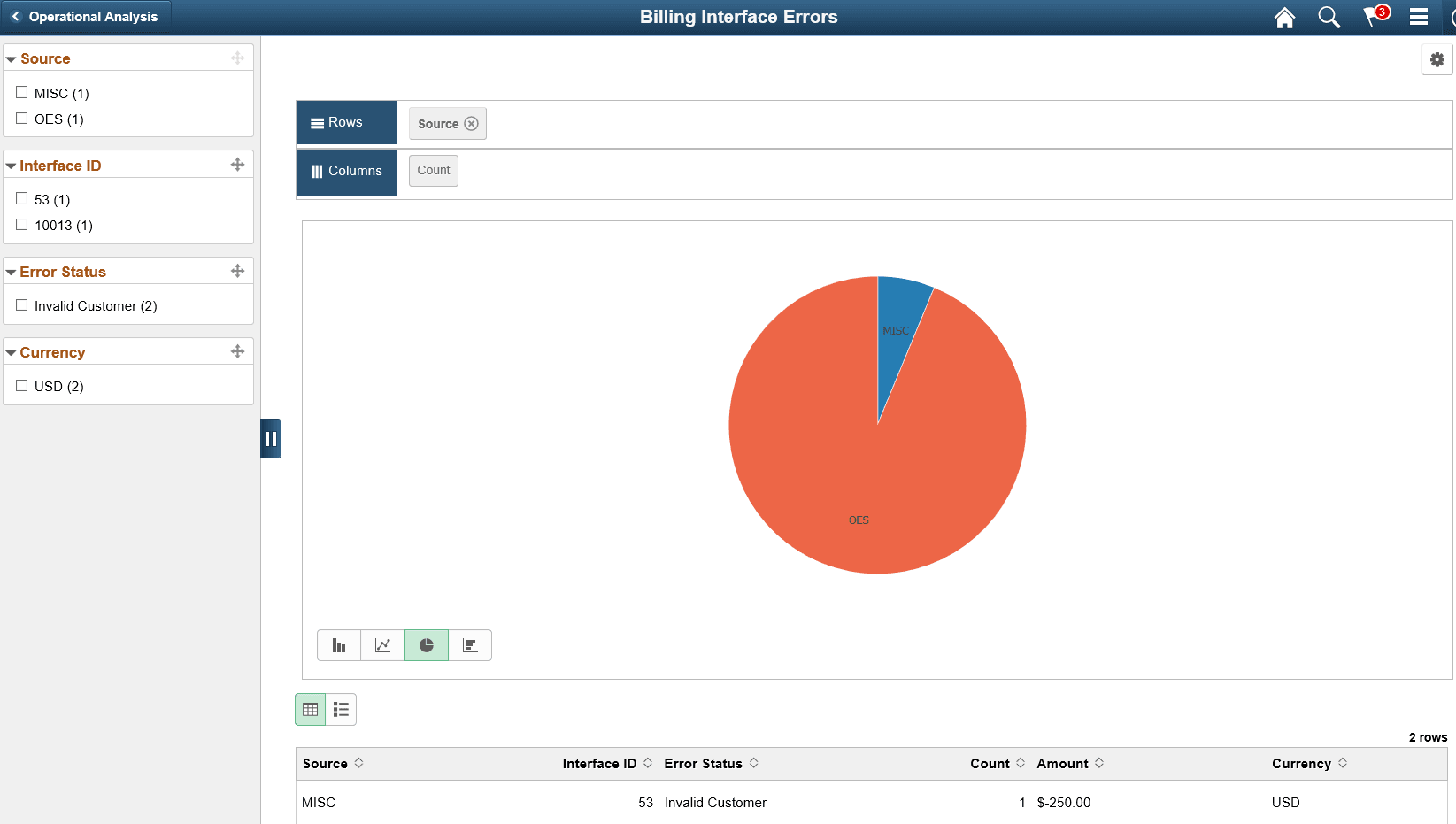Switch chart to line chart view
Screen dimensions: 1456x824
point(382,645)
